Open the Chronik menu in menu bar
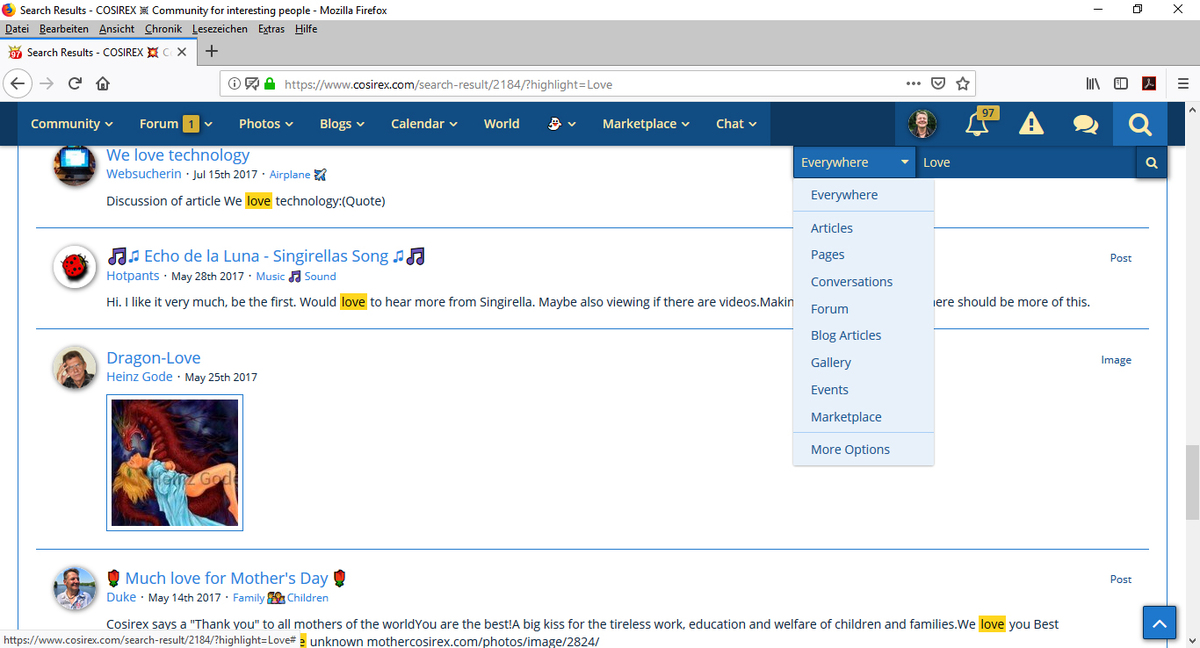Viewport: 1200px width, 648px height. pyautogui.click(x=163, y=29)
